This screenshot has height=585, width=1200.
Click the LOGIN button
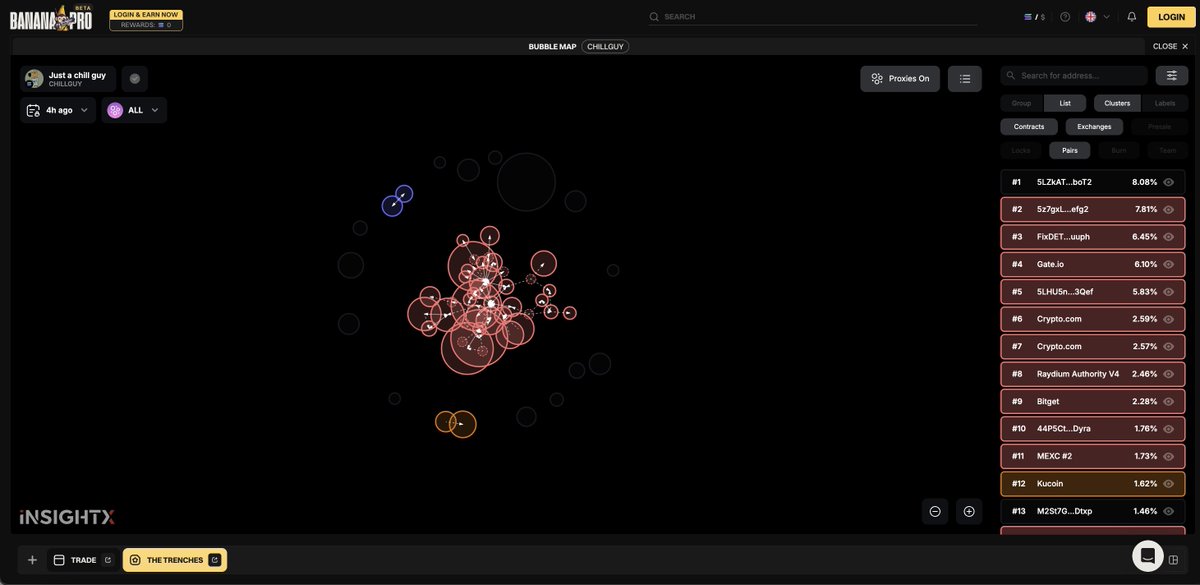tap(1171, 17)
